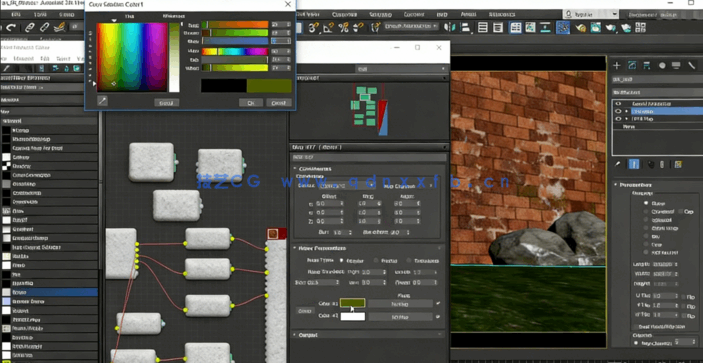Open the Slate editor view dropdown

tap(402, 69)
